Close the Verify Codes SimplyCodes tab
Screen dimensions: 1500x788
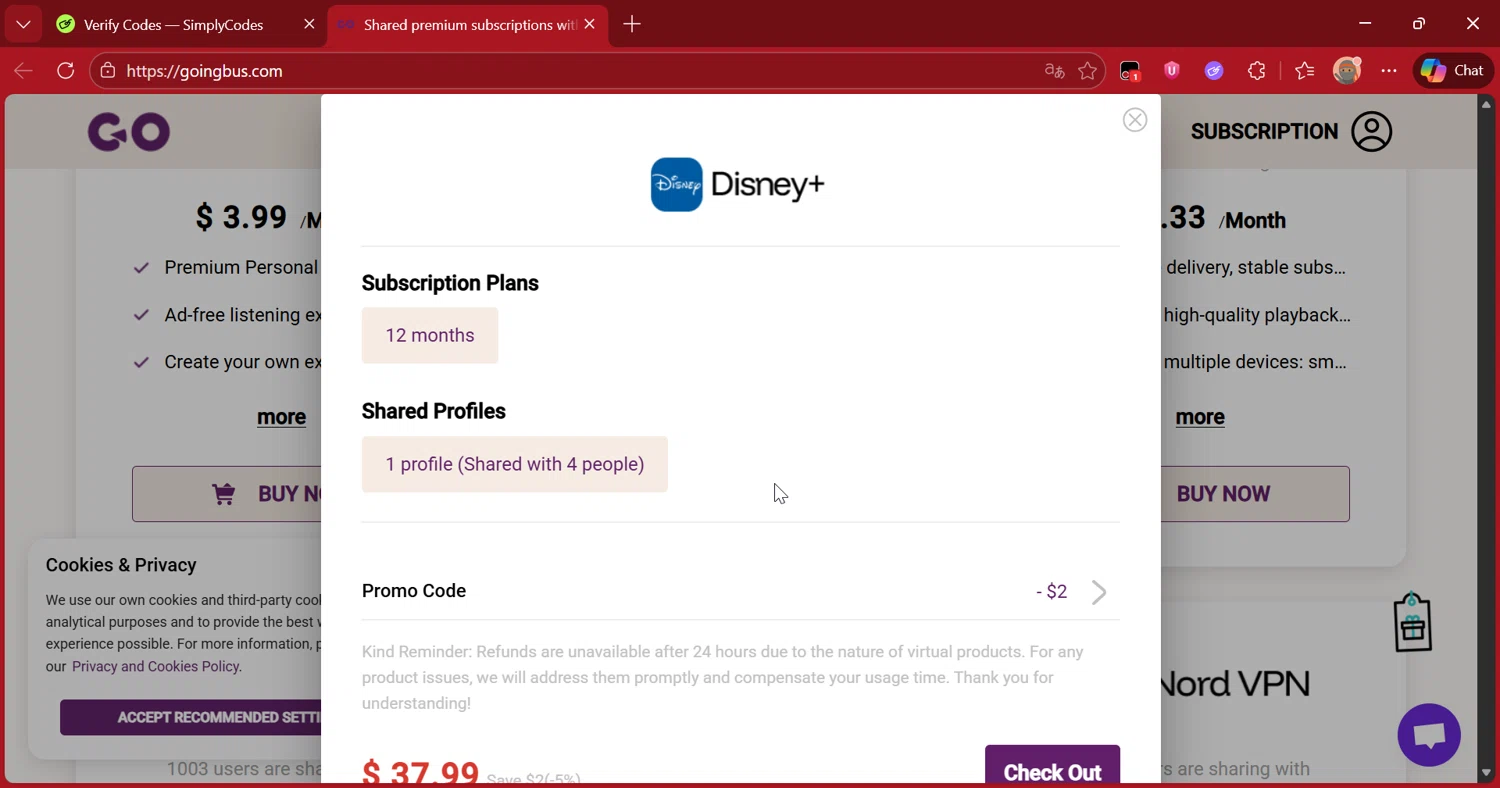point(309,24)
